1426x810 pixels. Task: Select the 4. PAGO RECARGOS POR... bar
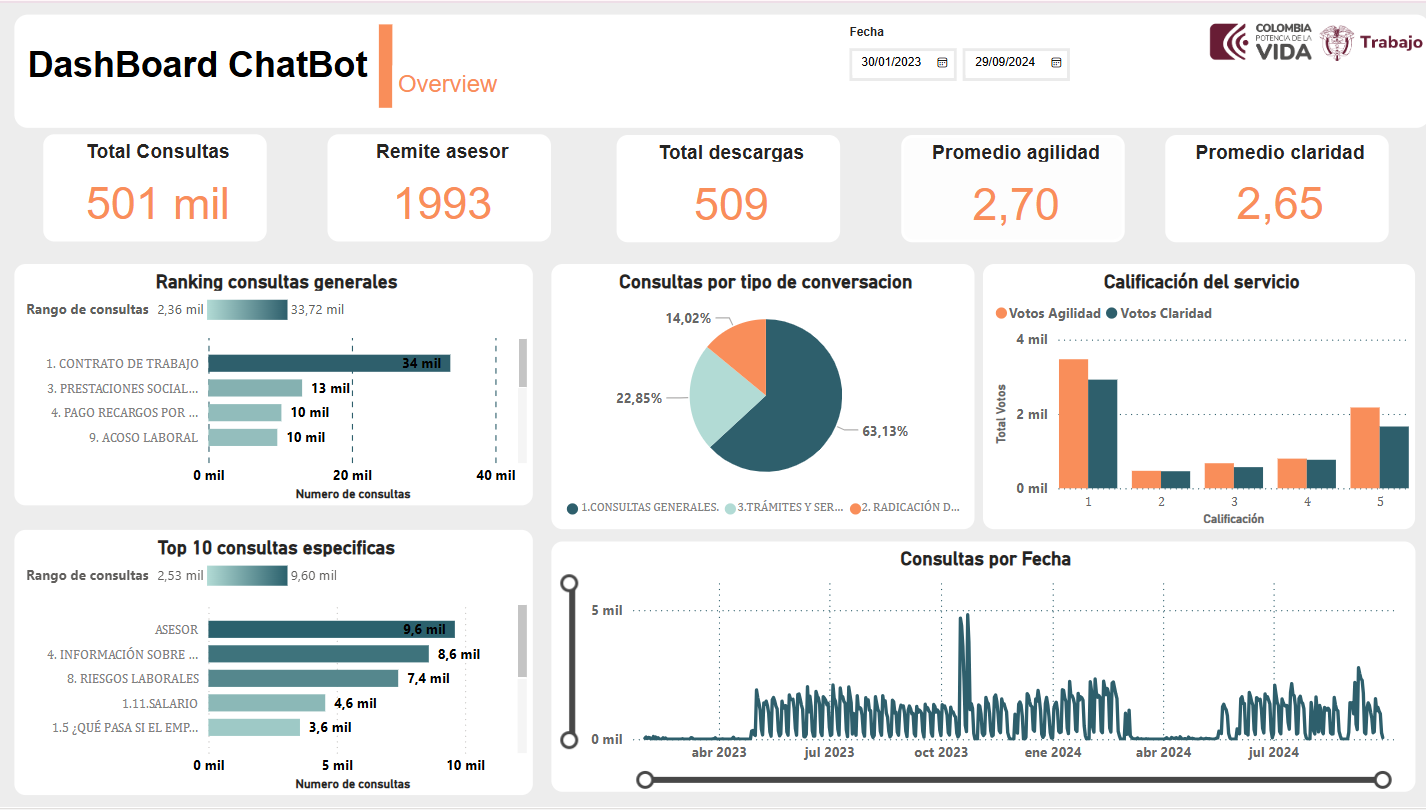point(245,412)
